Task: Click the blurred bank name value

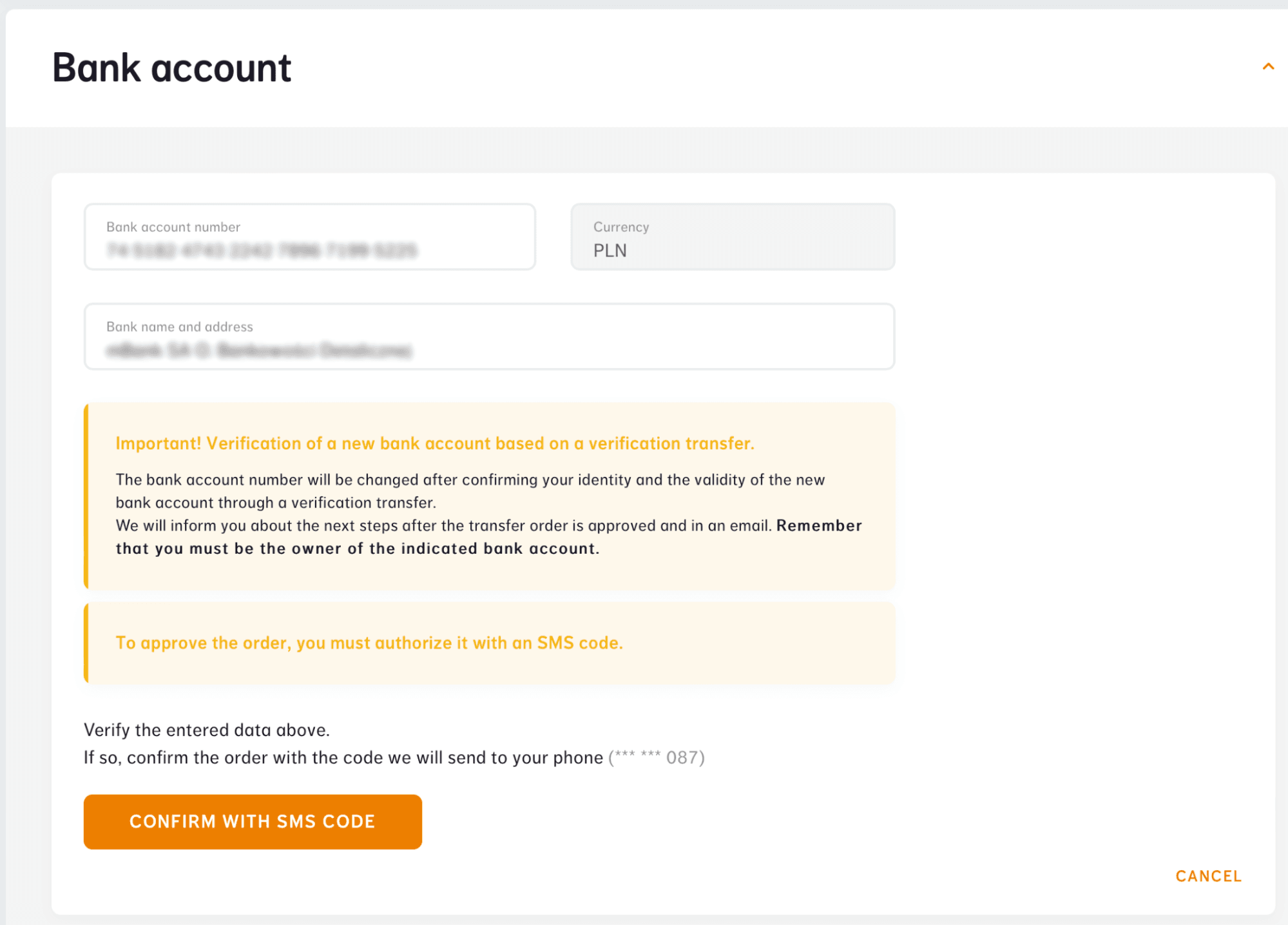Action: coord(258,351)
